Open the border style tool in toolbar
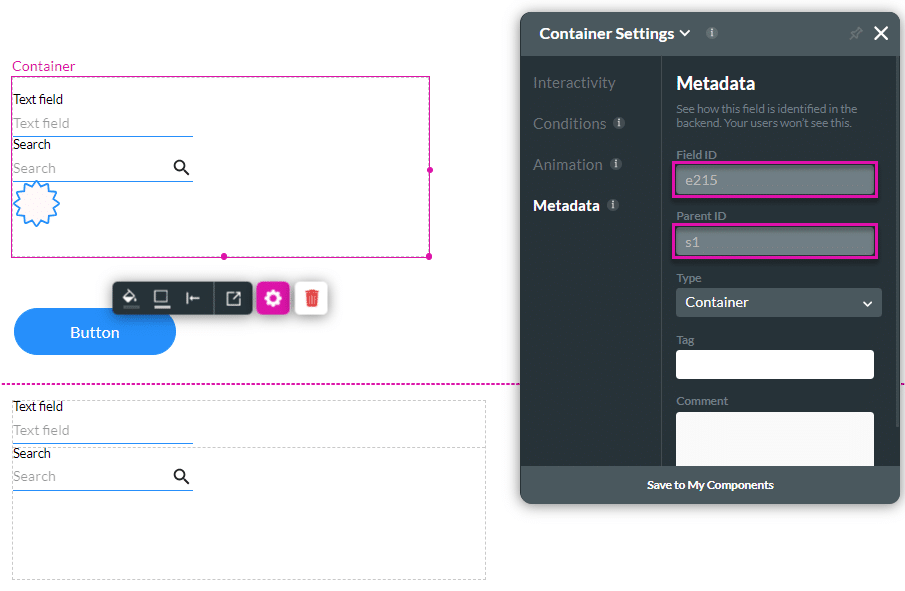Viewport: 905px width, 591px height. pos(161,298)
